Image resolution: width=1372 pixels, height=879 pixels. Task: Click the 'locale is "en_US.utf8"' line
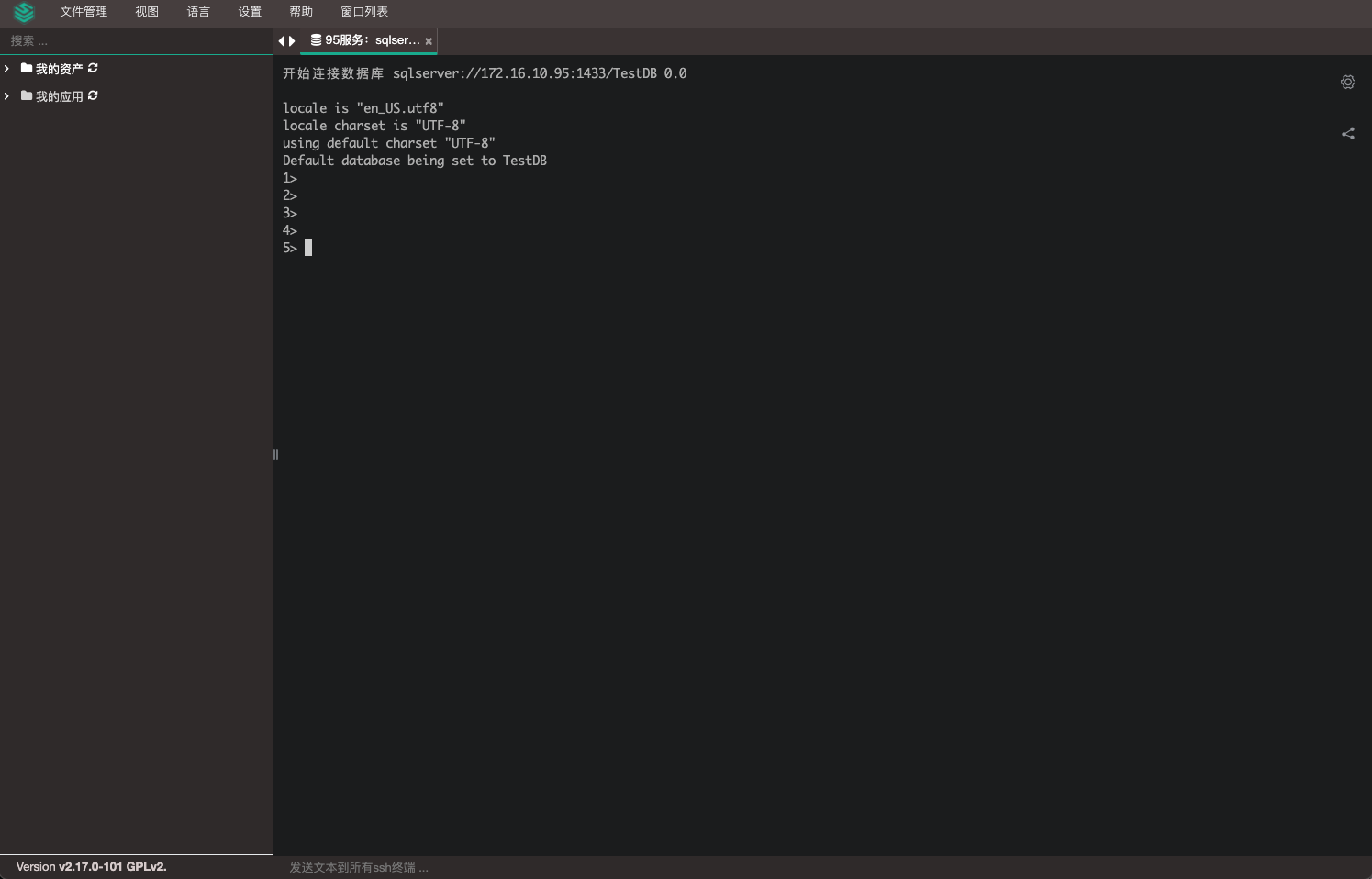[x=363, y=108]
